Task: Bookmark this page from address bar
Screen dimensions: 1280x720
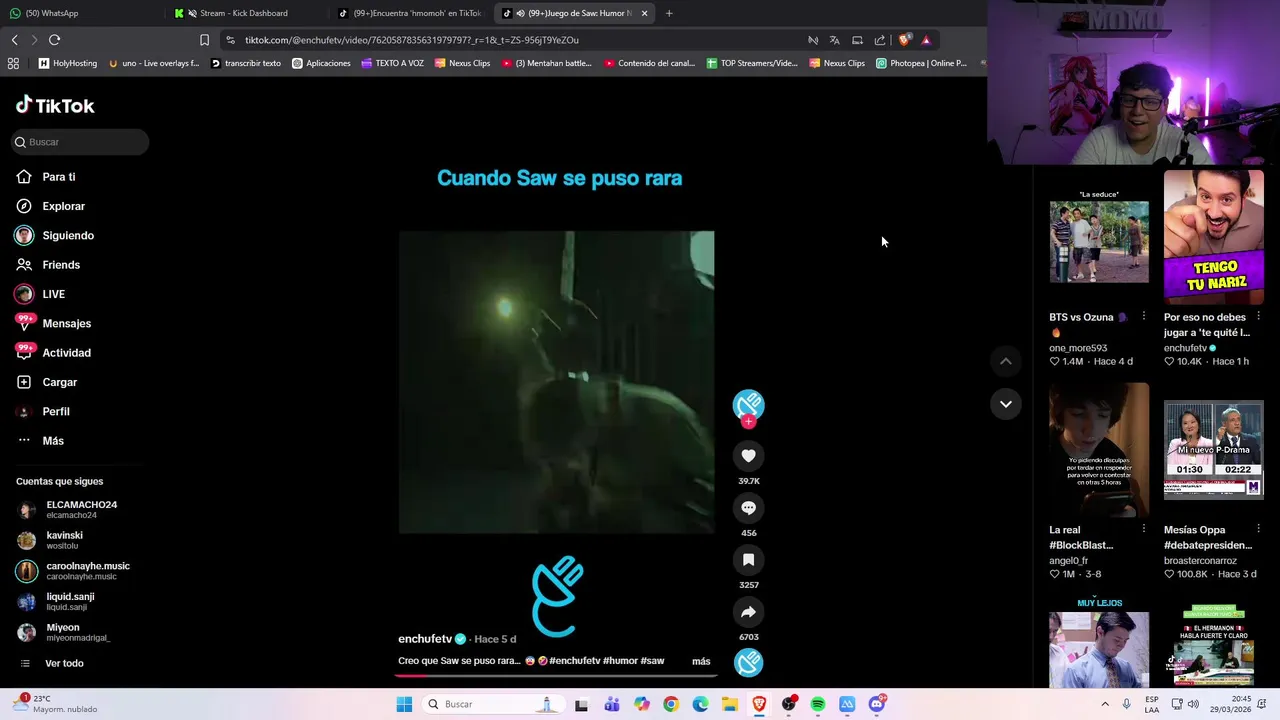Action: click(204, 40)
